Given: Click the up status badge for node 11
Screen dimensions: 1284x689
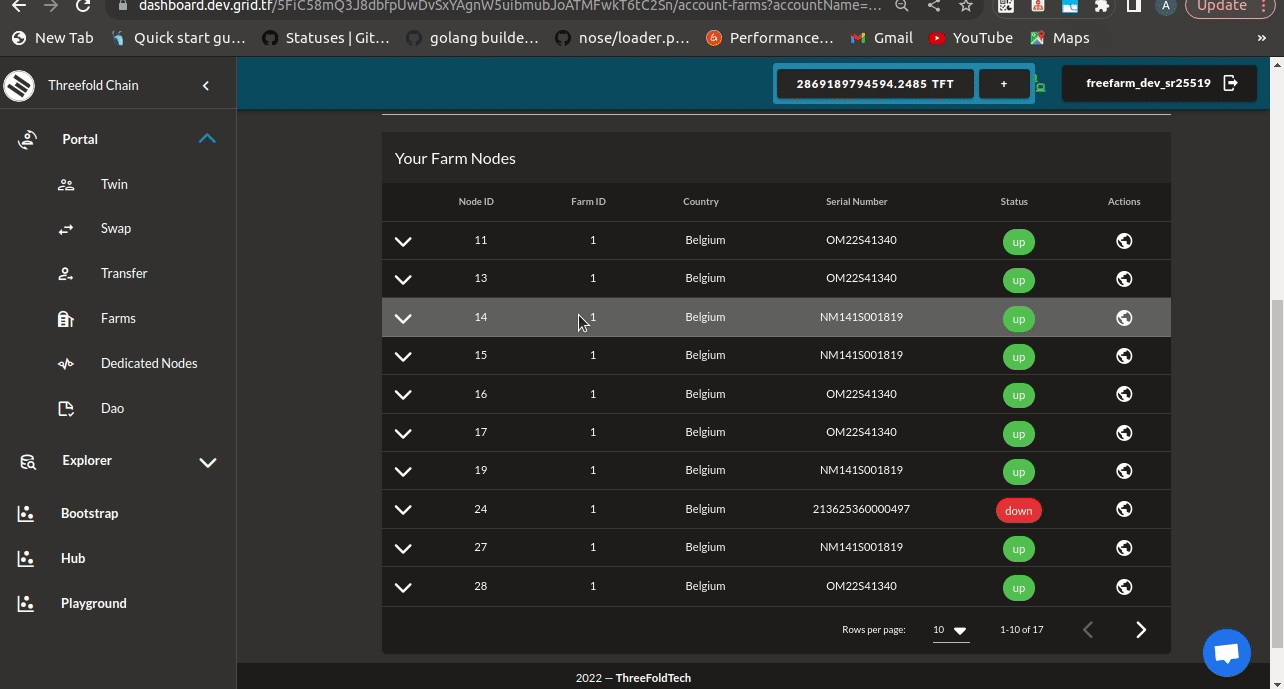Looking at the screenshot, I should (x=1018, y=241).
